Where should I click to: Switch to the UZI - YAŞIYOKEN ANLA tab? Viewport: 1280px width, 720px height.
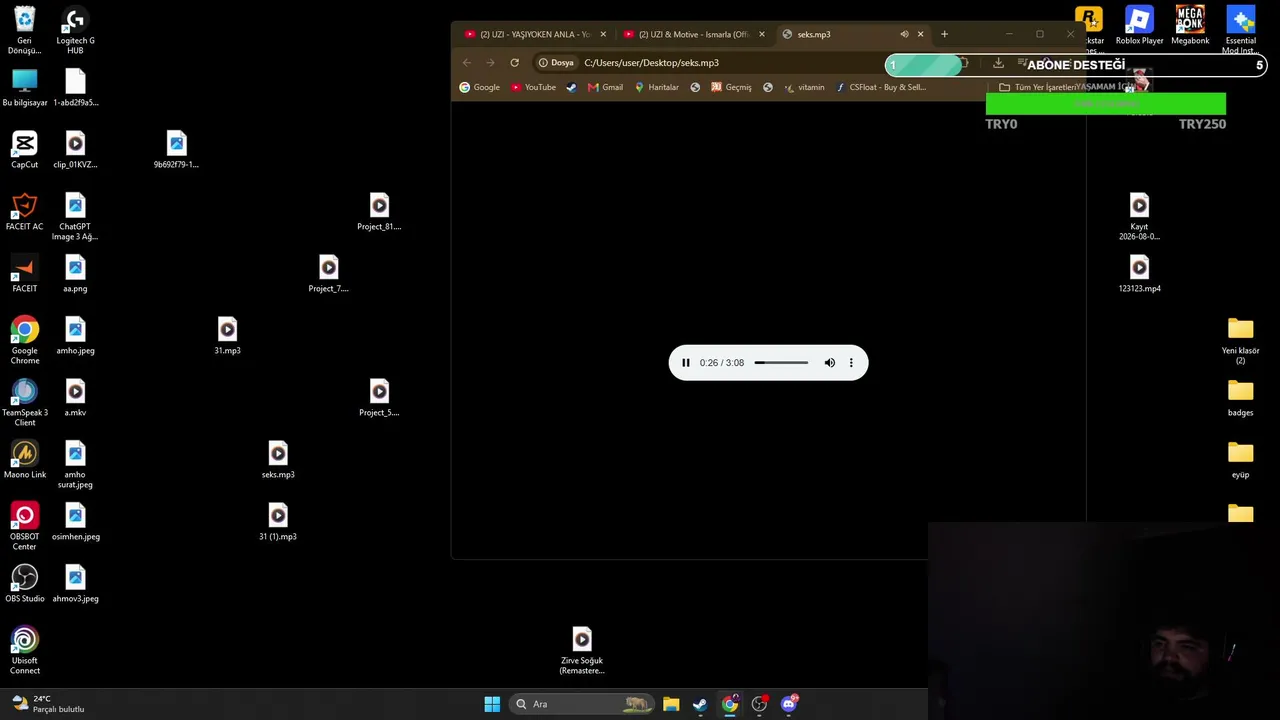click(x=535, y=34)
